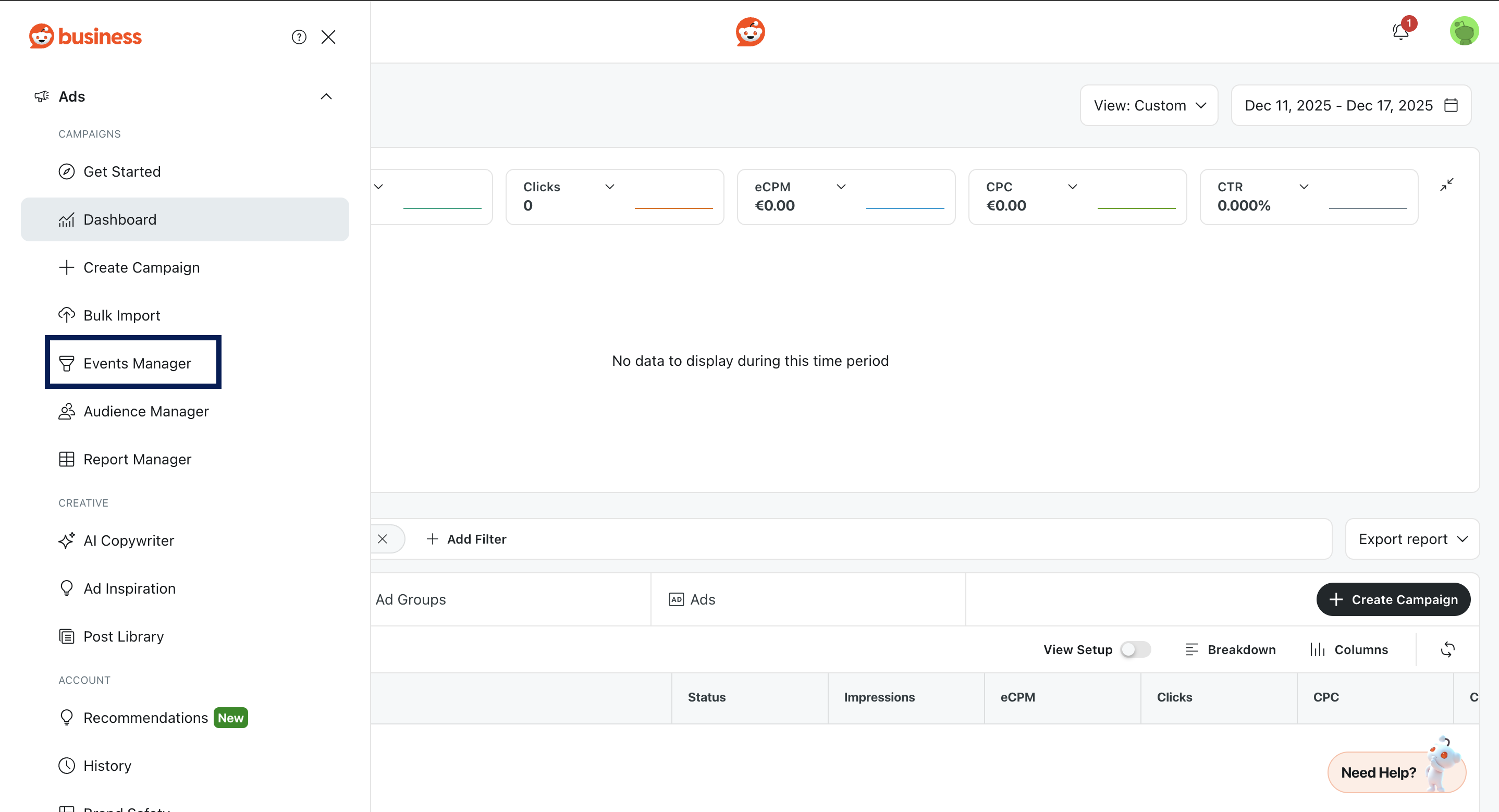
Task: Click the refresh table icon
Action: pos(1447,649)
